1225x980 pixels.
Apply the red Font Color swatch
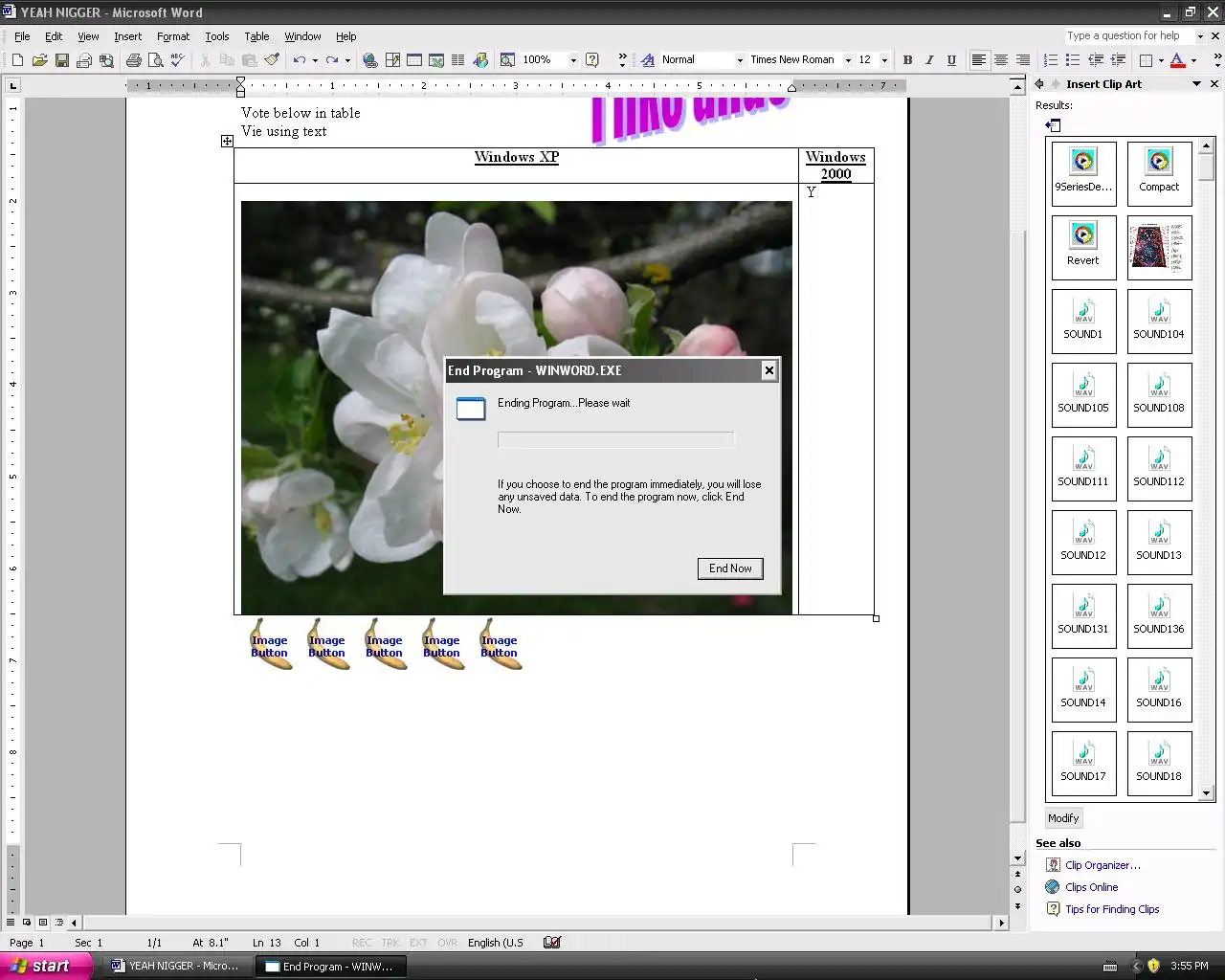tap(1178, 60)
